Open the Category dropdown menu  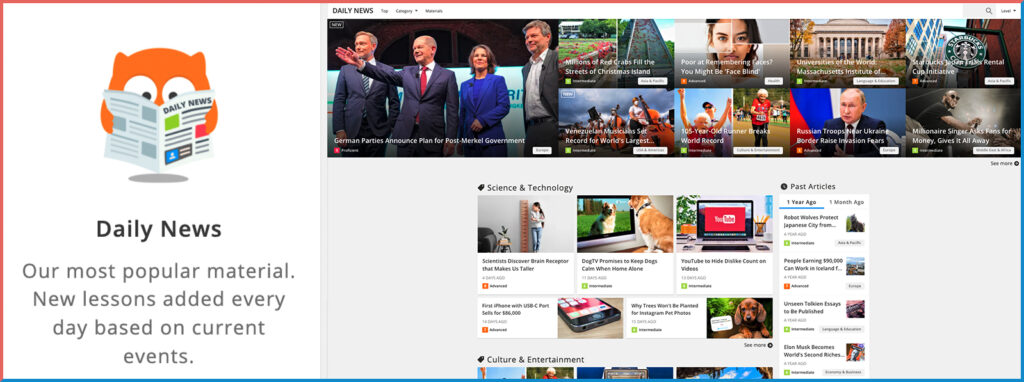[x=407, y=11]
